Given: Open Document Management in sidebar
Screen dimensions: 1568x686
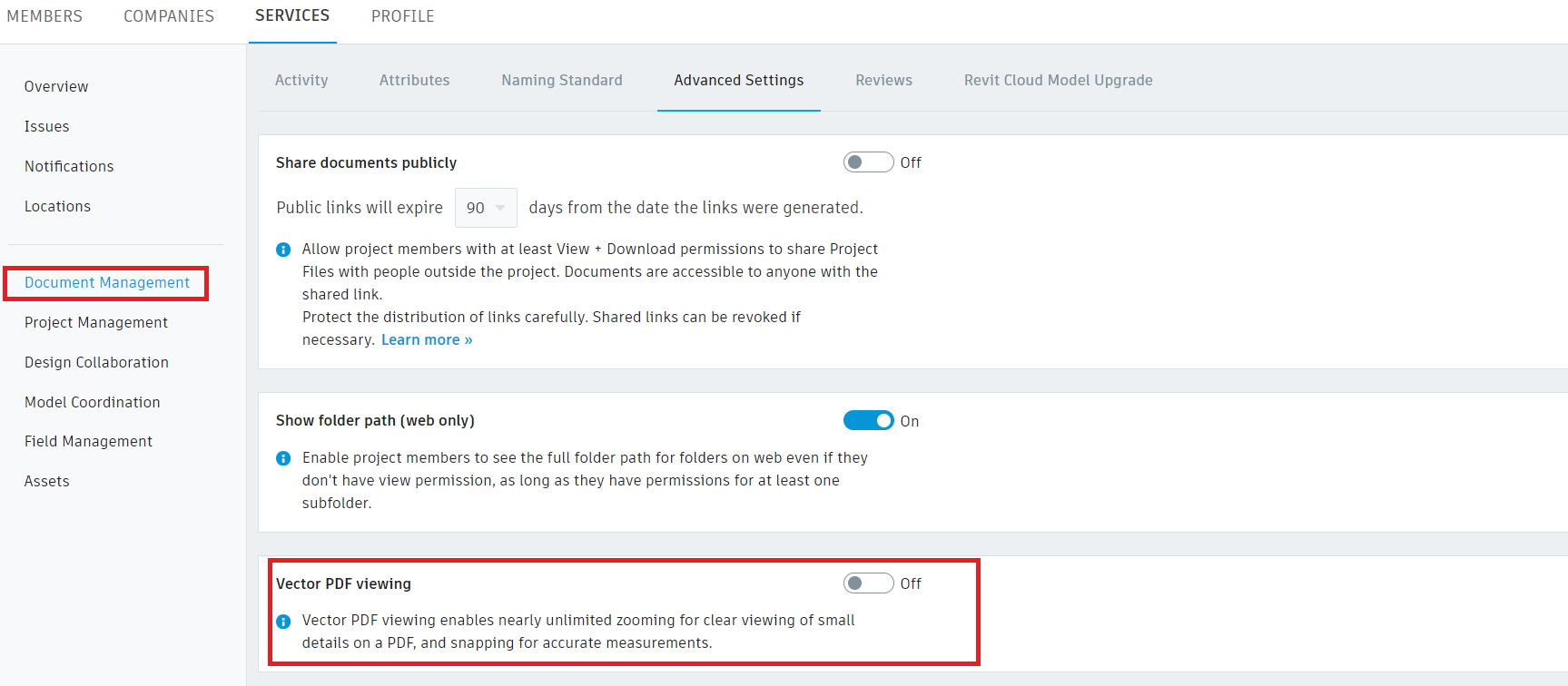Looking at the screenshot, I should coord(107,283).
